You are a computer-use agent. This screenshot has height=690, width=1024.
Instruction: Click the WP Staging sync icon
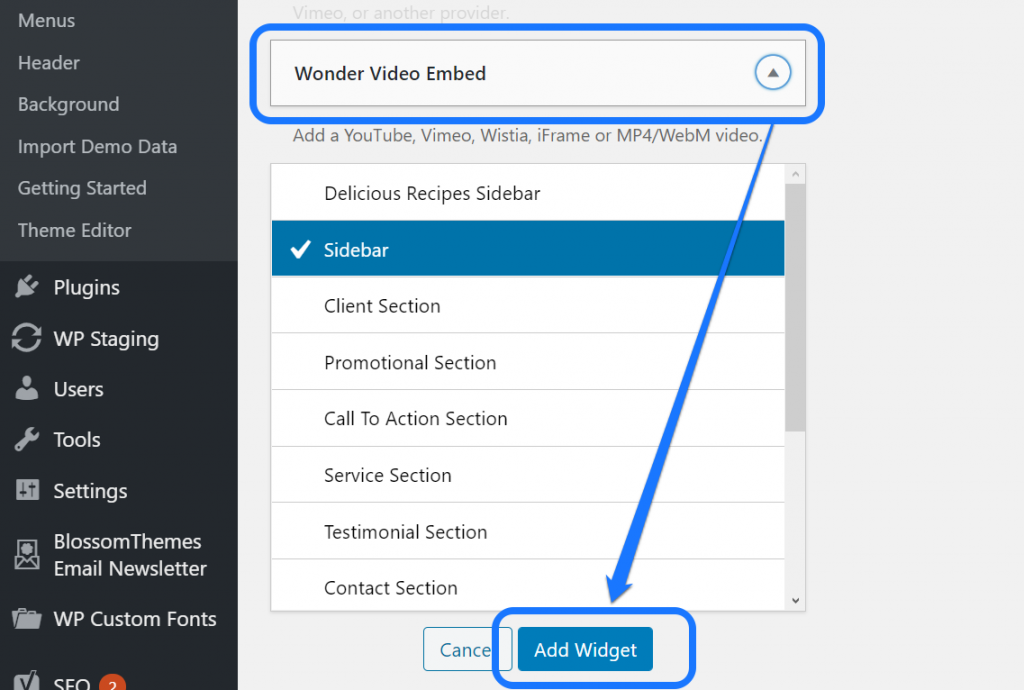pyautogui.click(x=26, y=338)
